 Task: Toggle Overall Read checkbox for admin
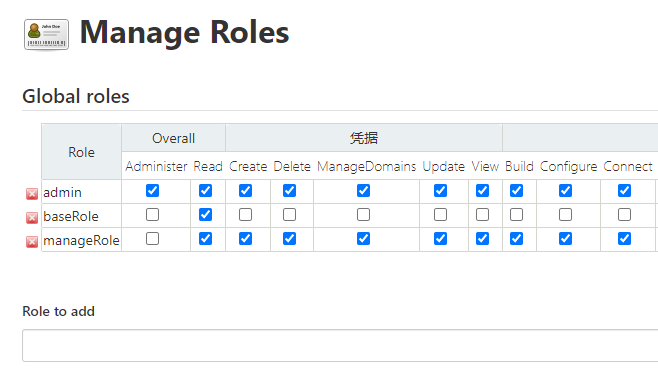[205, 191]
